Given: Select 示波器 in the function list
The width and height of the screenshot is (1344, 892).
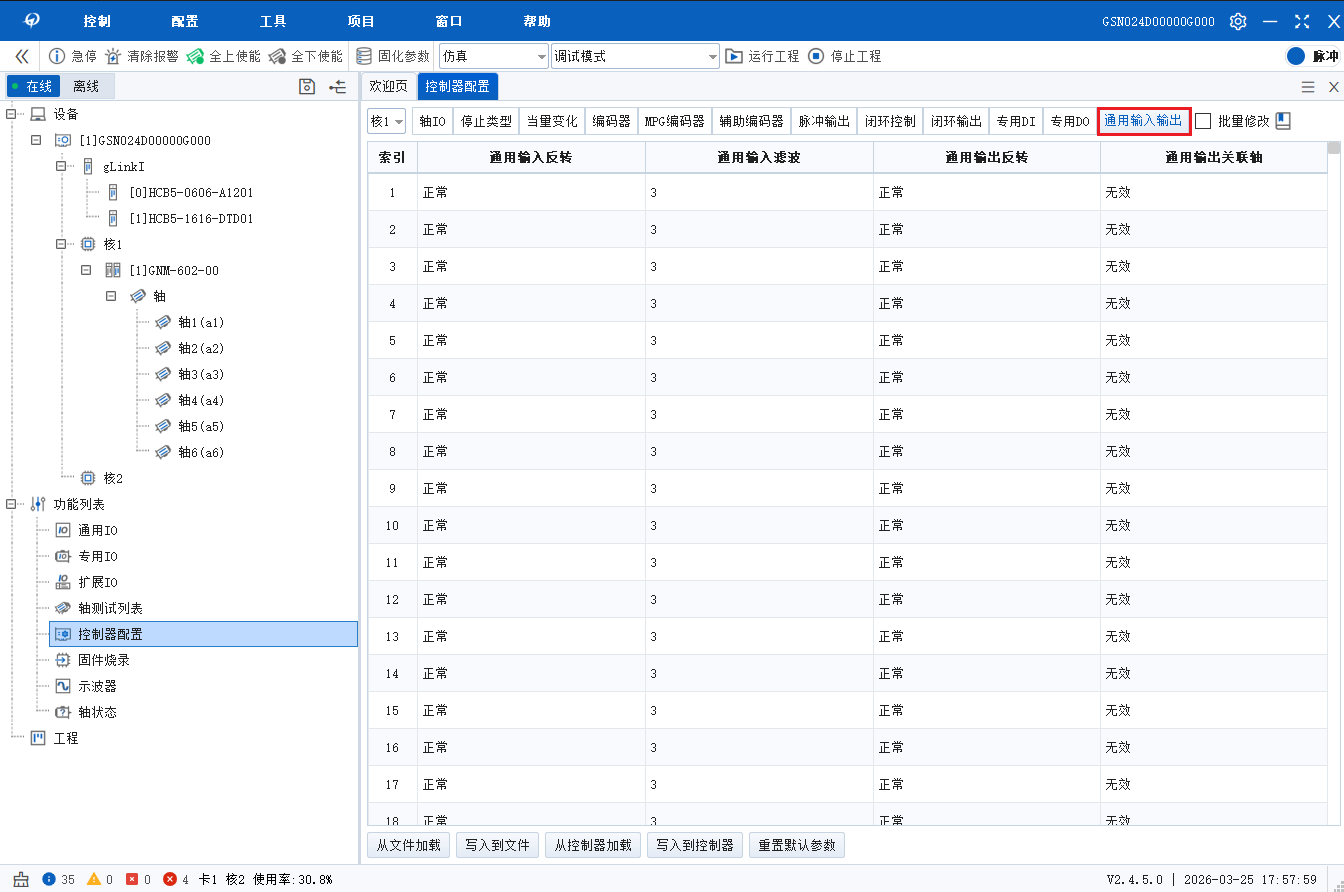Looking at the screenshot, I should pyautogui.click(x=97, y=686).
